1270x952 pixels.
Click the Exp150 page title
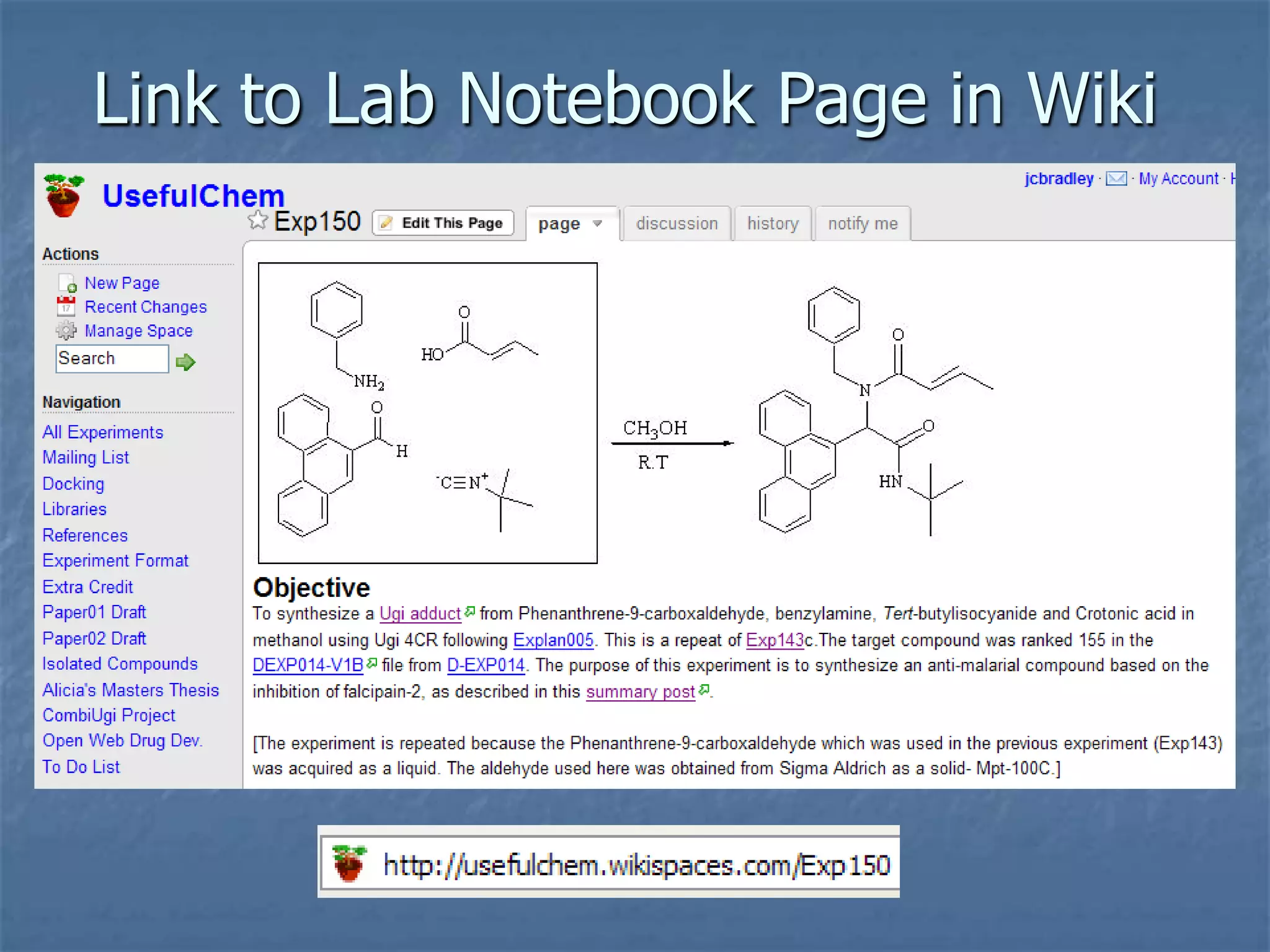pyautogui.click(x=317, y=221)
